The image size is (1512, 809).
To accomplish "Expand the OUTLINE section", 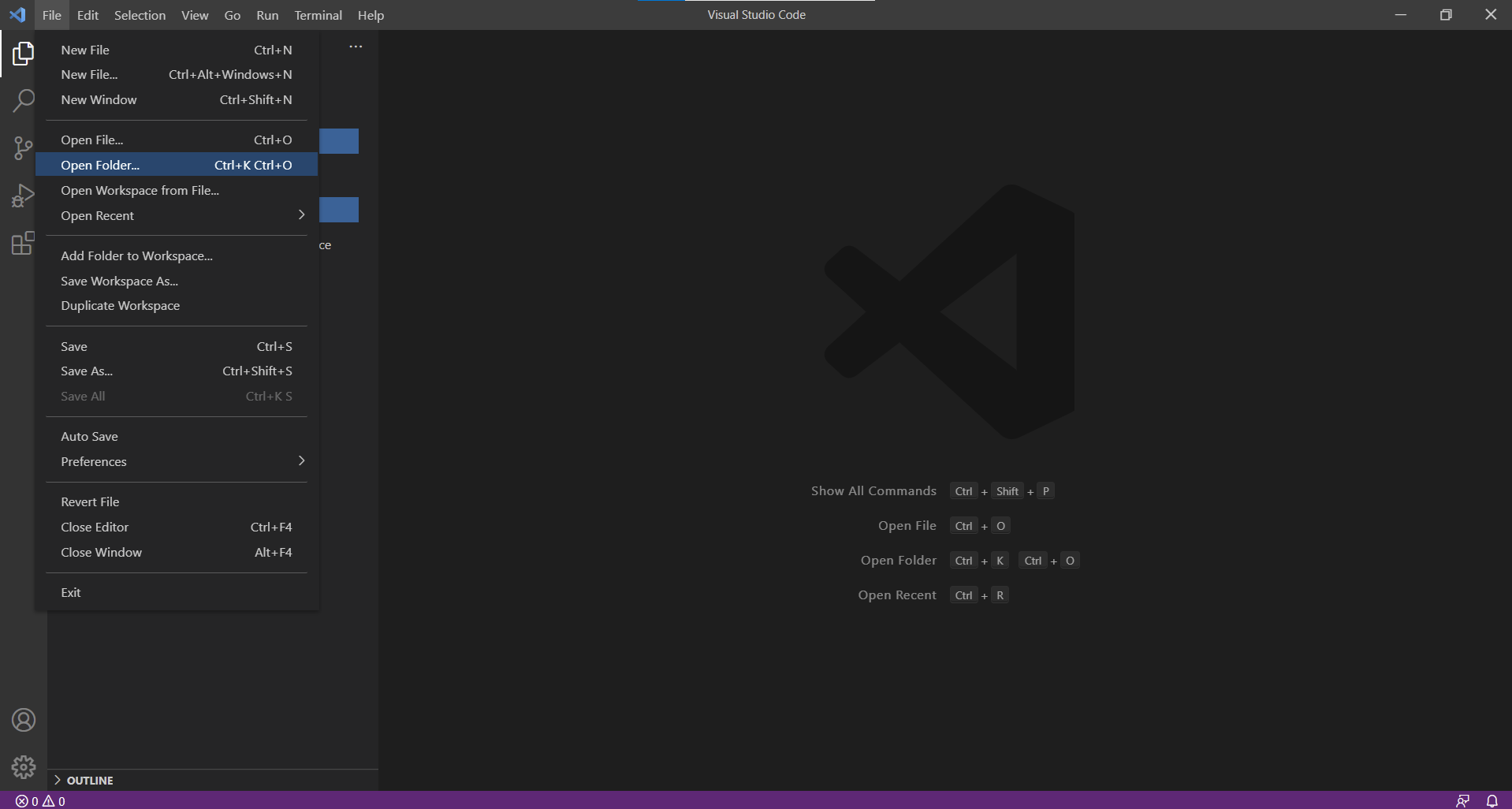I will click(213, 780).
